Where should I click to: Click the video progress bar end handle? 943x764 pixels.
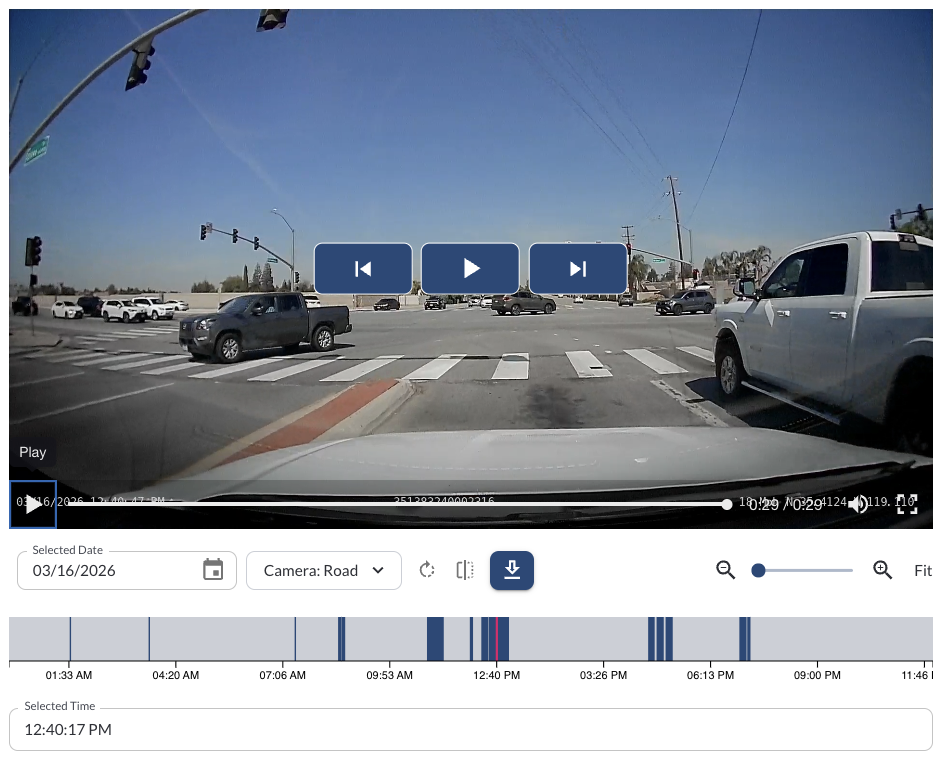tap(727, 505)
